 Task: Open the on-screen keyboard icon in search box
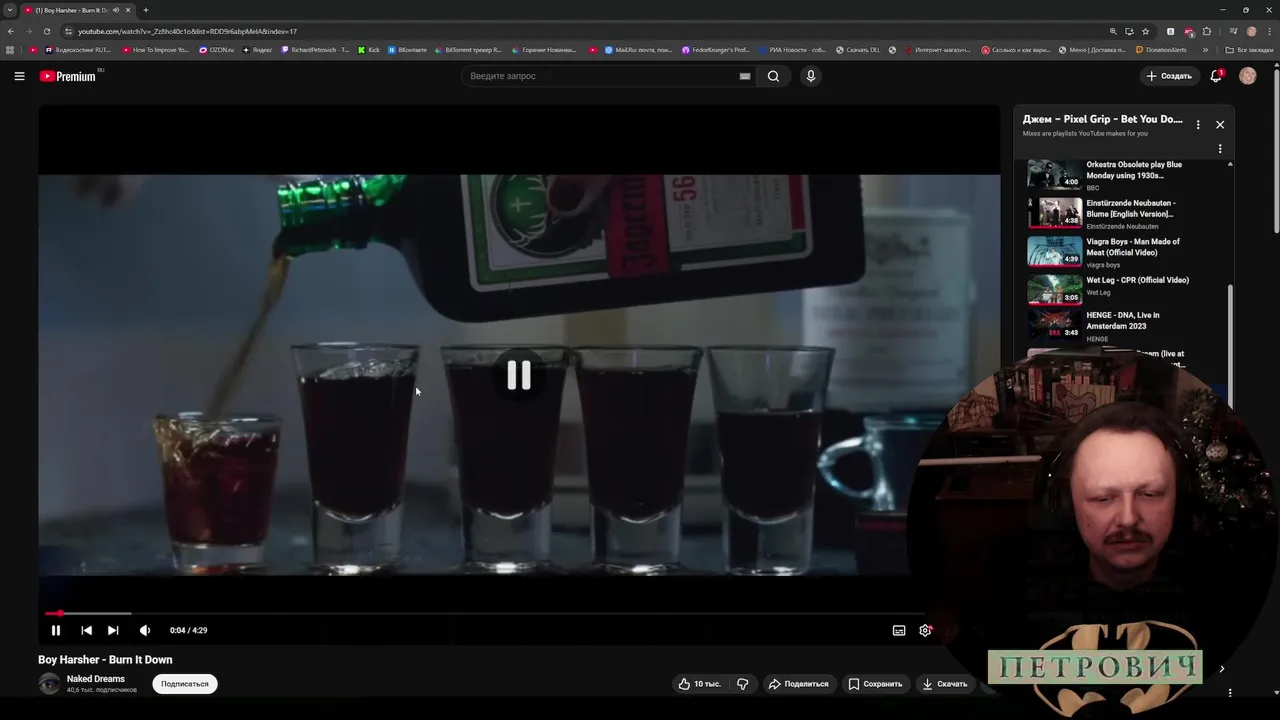[x=745, y=76]
